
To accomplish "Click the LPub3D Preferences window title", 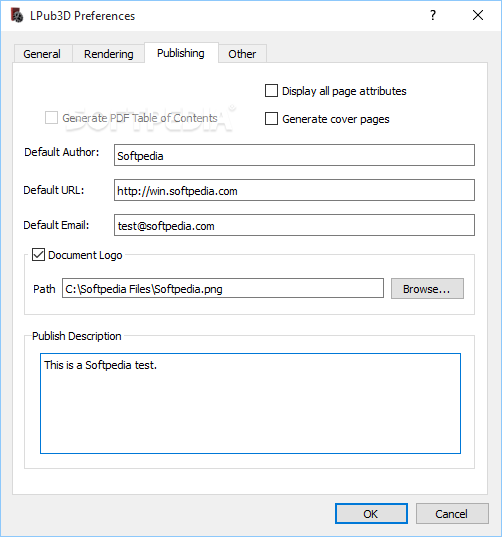I will [83, 16].
